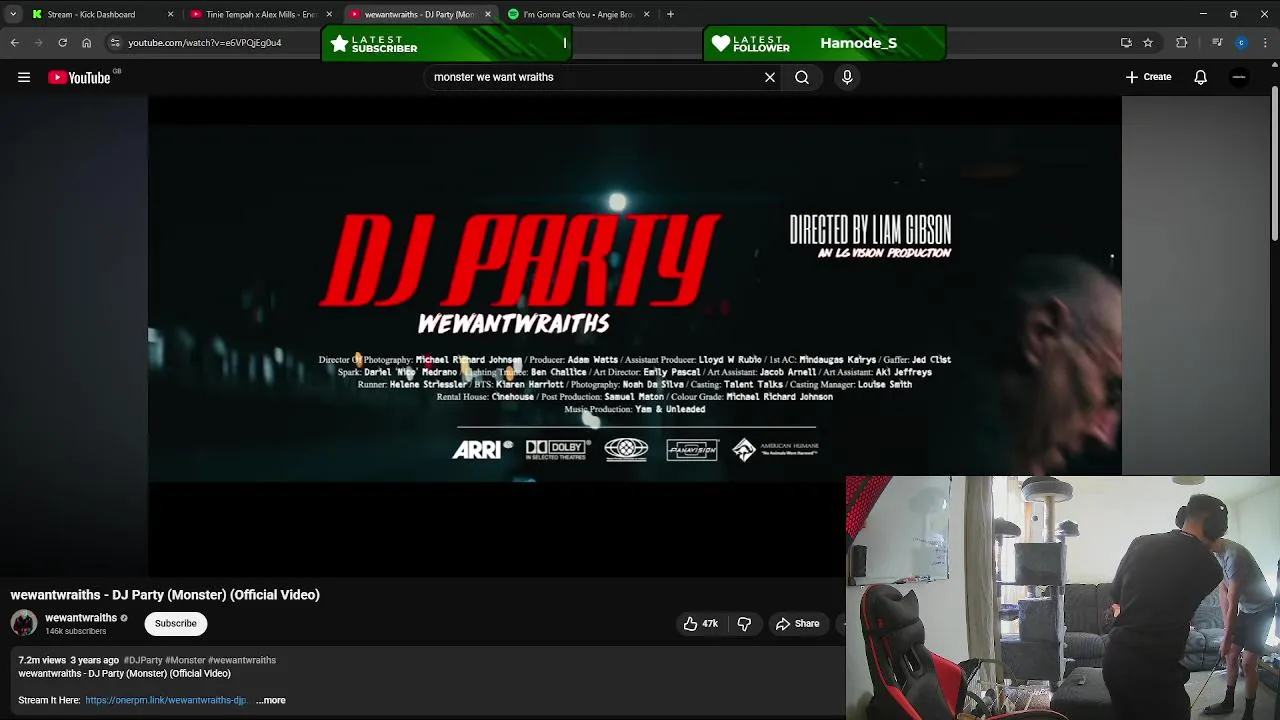Open the YouTube account avatar menu
This screenshot has width=1280, height=720.
1239,77
